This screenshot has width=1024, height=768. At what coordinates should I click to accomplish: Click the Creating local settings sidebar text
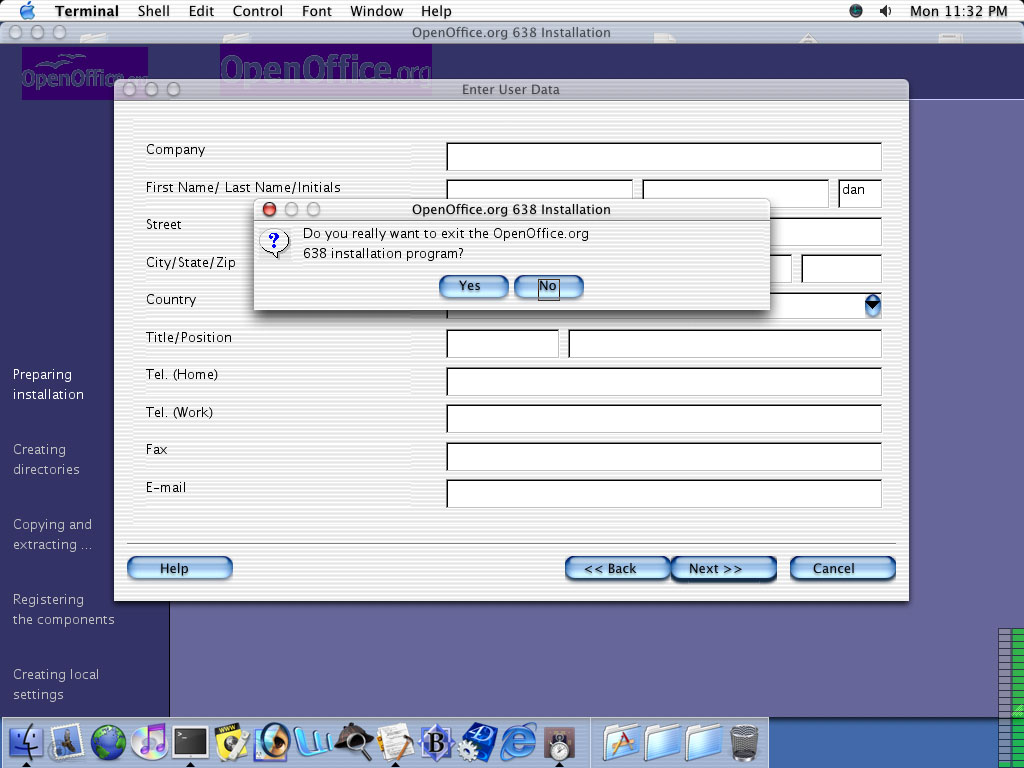coord(56,684)
